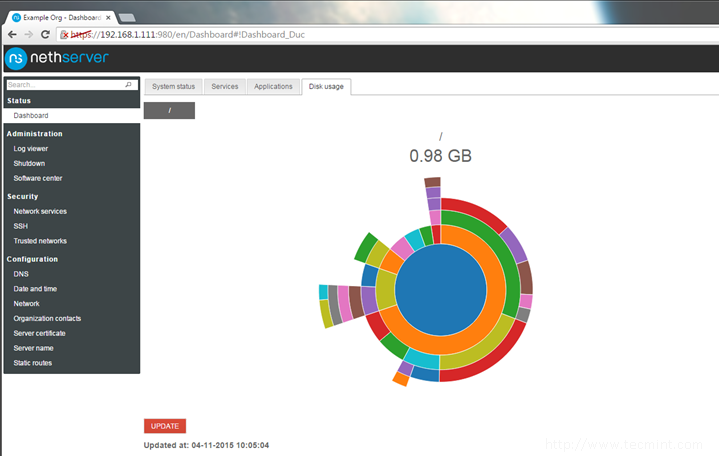Click the Configuration section header
This screenshot has width=719, height=456.
coord(32,259)
